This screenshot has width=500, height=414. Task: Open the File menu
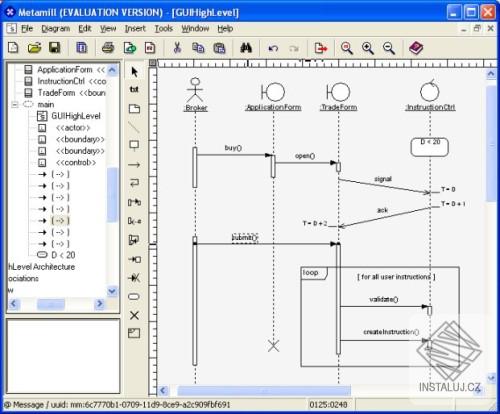coord(27,29)
